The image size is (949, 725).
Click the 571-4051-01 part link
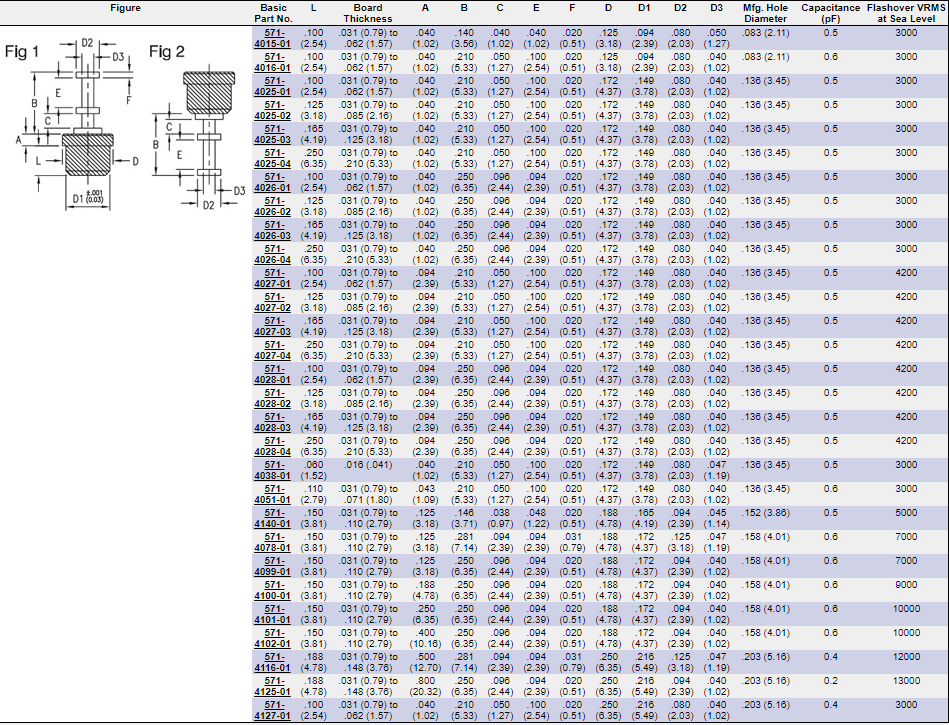click(x=270, y=494)
